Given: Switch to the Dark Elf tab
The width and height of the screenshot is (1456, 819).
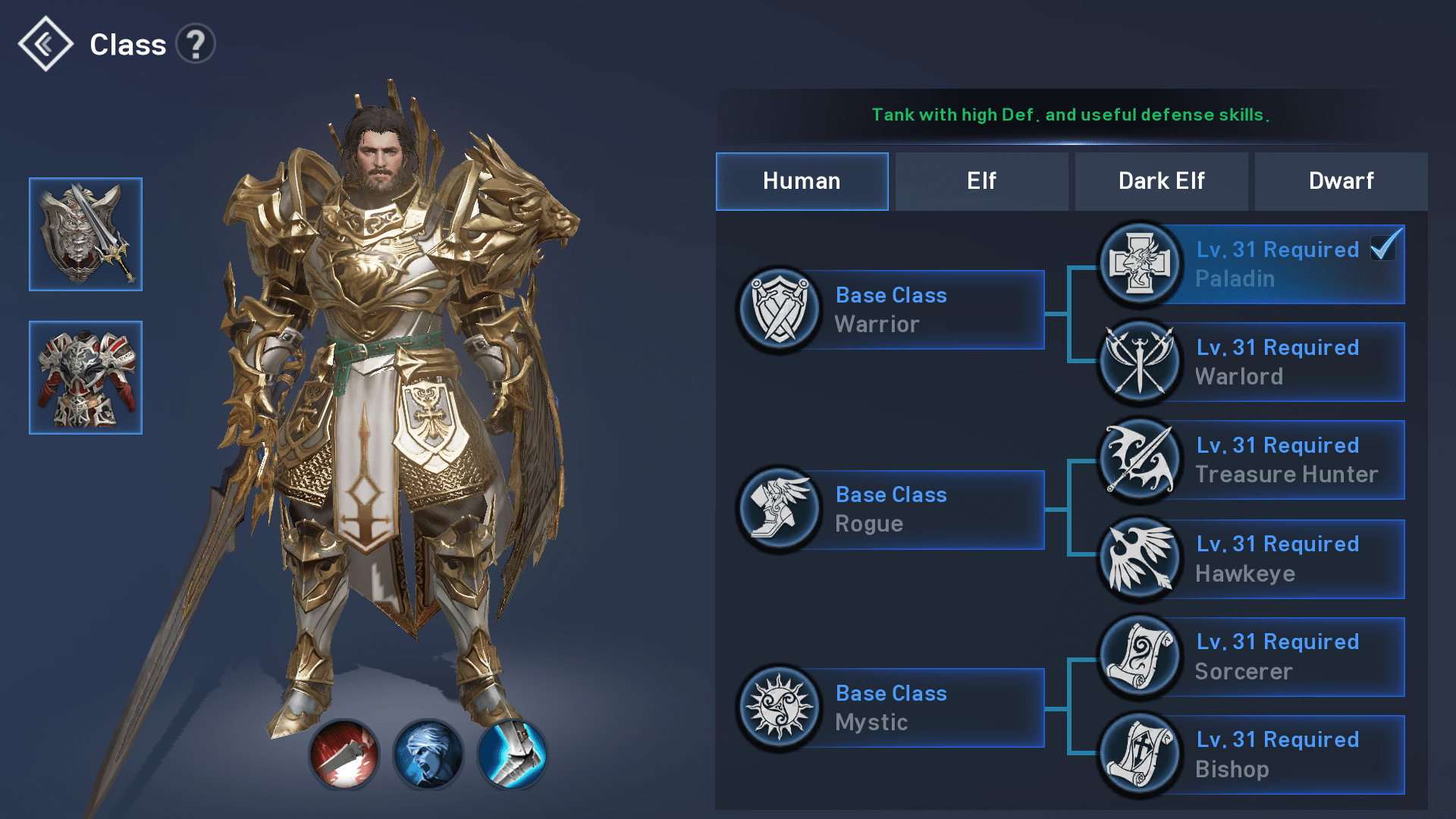Looking at the screenshot, I should [1161, 181].
